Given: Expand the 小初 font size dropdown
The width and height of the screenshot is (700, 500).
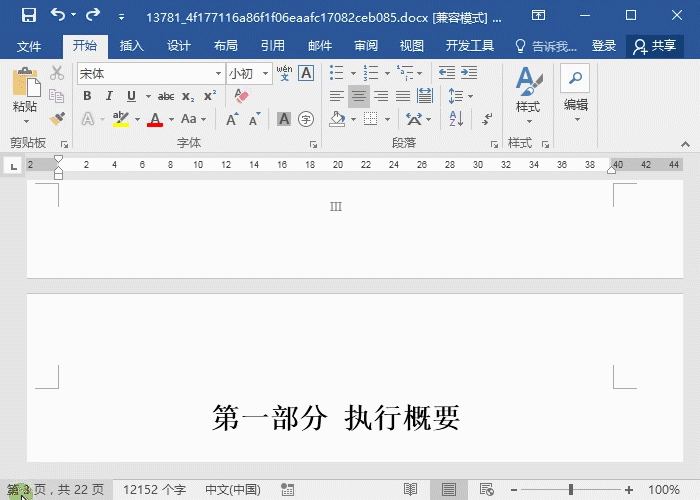Looking at the screenshot, I should 266,74.
